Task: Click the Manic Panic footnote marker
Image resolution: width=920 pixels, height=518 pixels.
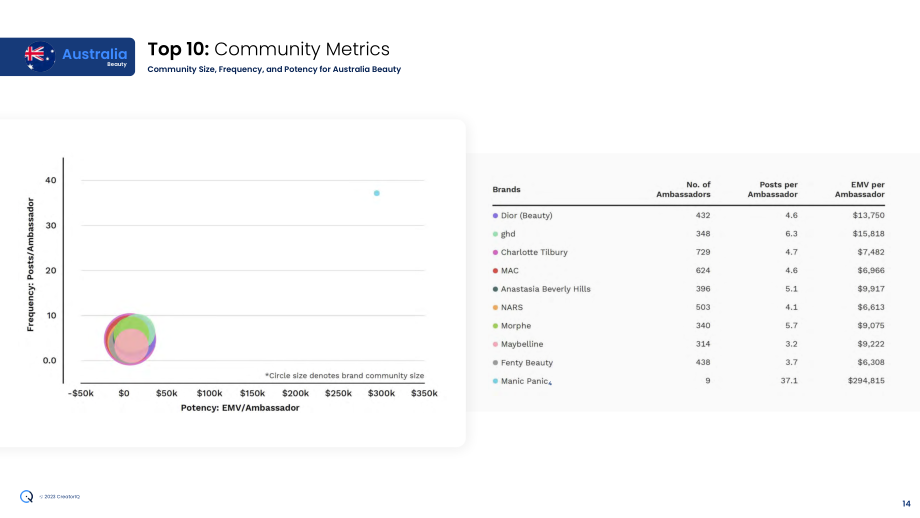Action: click(x=550, y=383)
